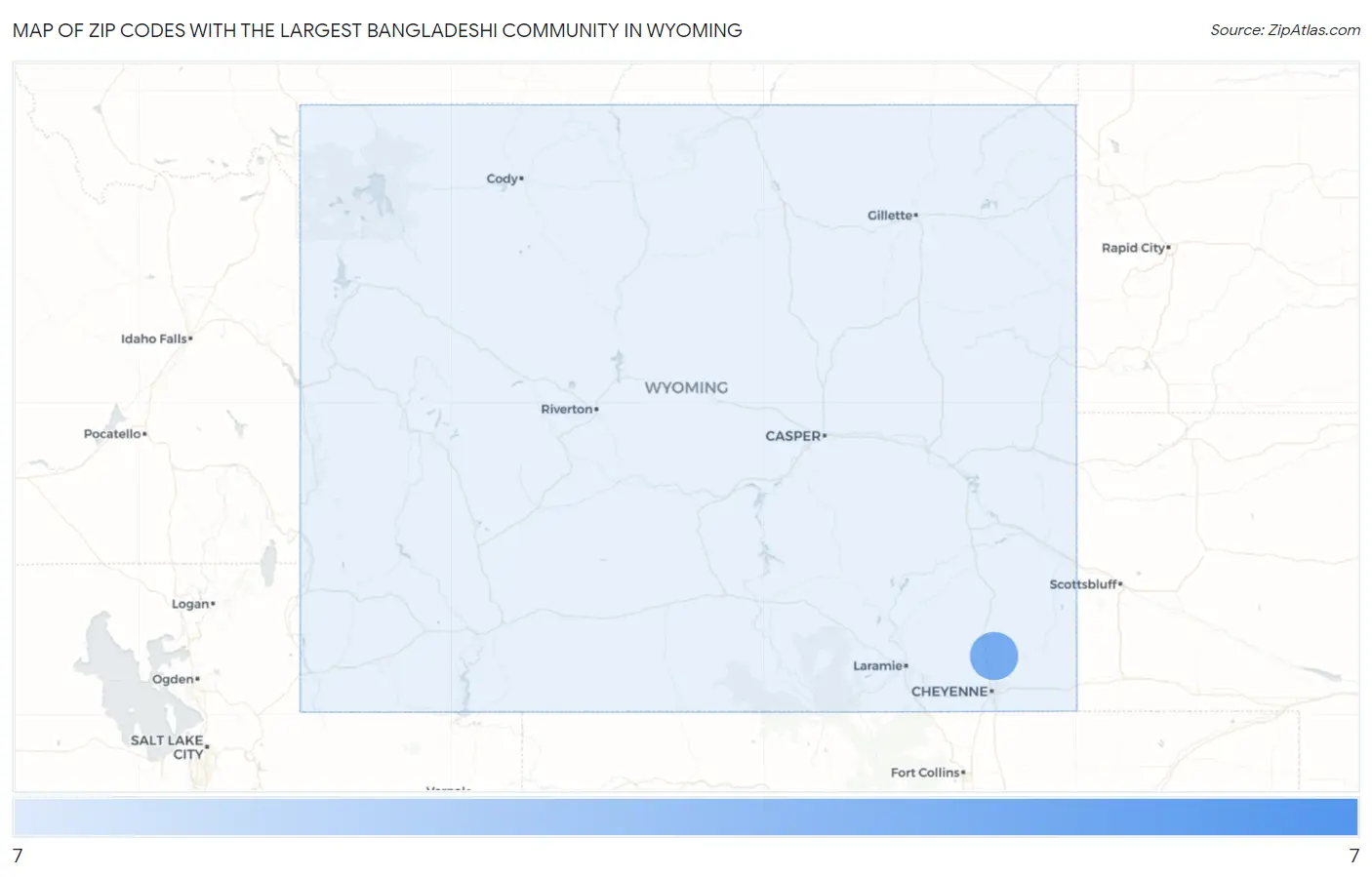This screenshot has width=1372, height=877.
Task: Click the Fort Collins label
Action: (927, 773)
